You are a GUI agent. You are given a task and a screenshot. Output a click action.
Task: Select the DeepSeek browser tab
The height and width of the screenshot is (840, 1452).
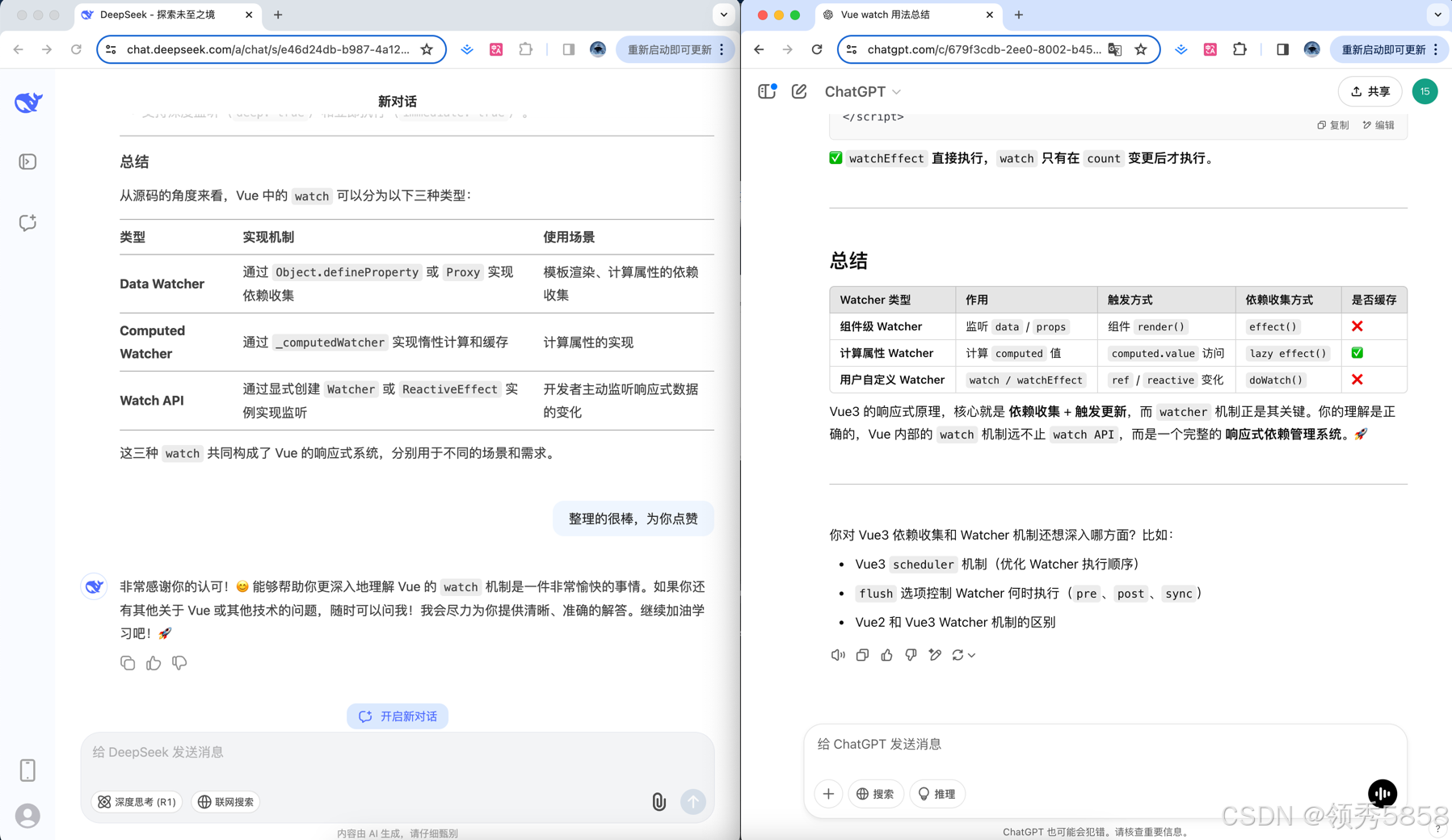pos(167,15)
